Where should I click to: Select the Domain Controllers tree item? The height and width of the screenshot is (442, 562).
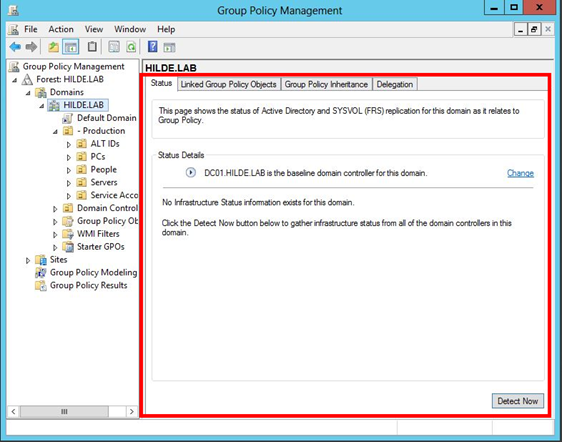[107, 208]
